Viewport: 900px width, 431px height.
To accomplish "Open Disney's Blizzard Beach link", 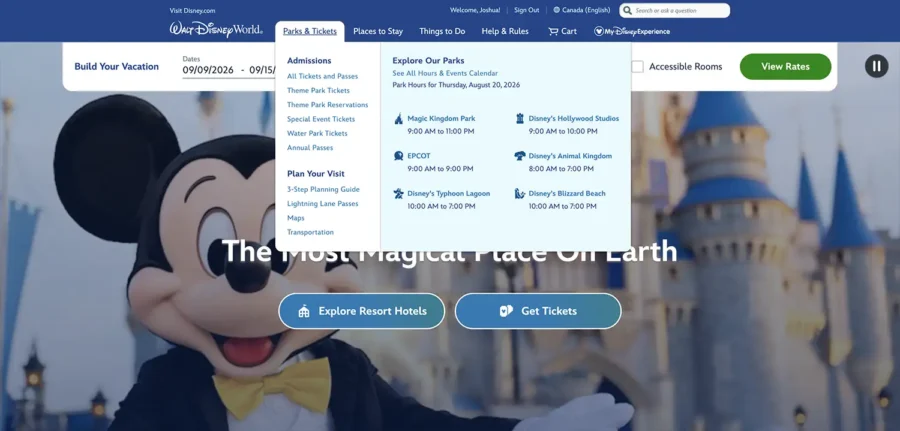I will pos(567,193).
